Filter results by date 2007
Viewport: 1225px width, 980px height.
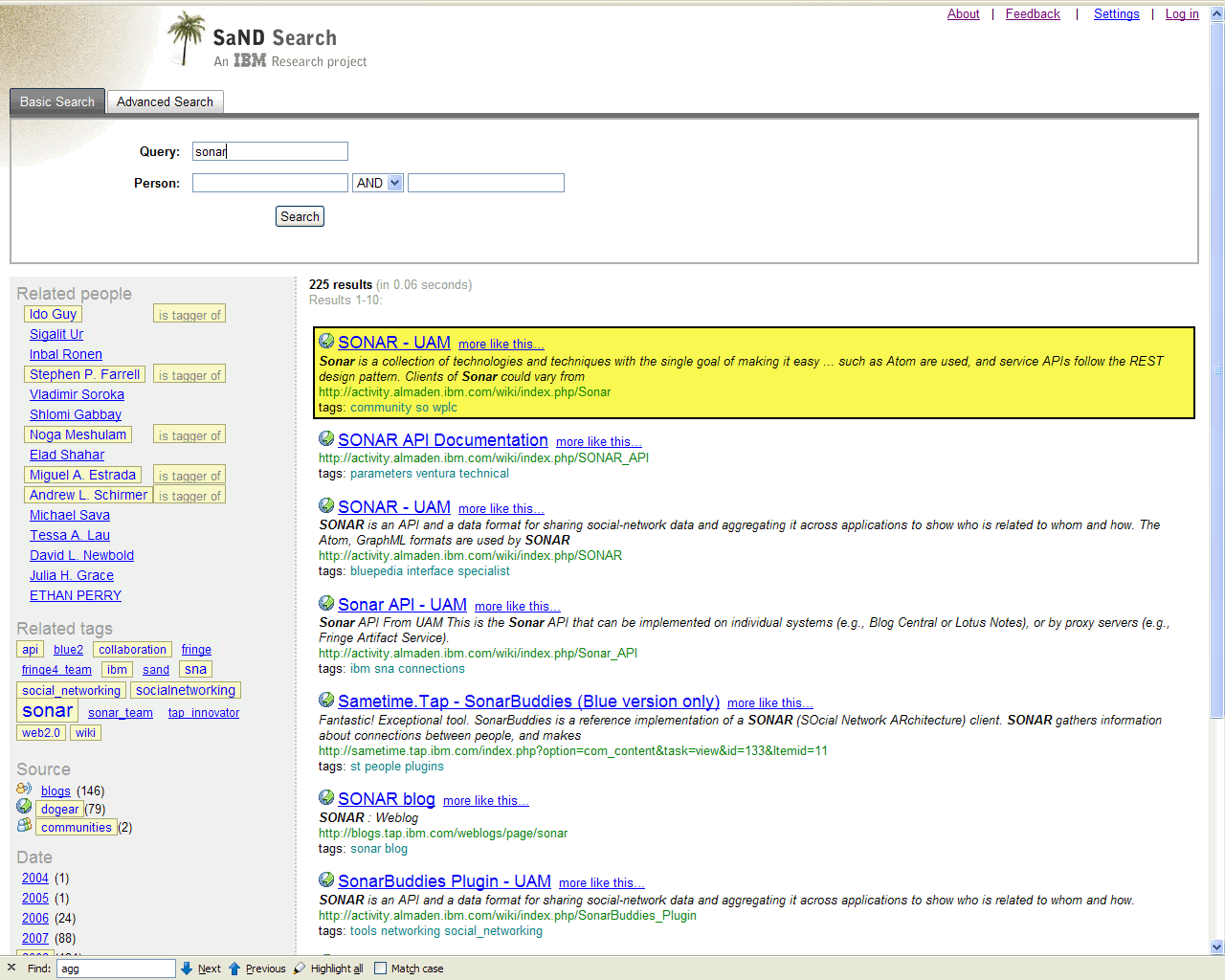pyautogui.click(x=35, y=938)
